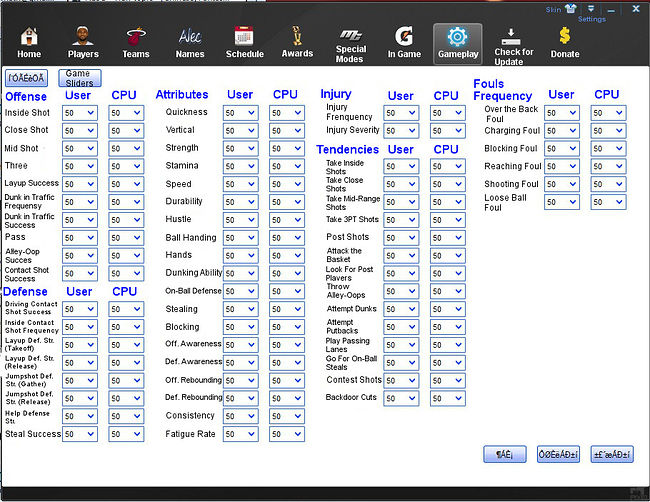Select the Special Modes icon
Viewport: 650px width, 502px height.
click(351, 43)
